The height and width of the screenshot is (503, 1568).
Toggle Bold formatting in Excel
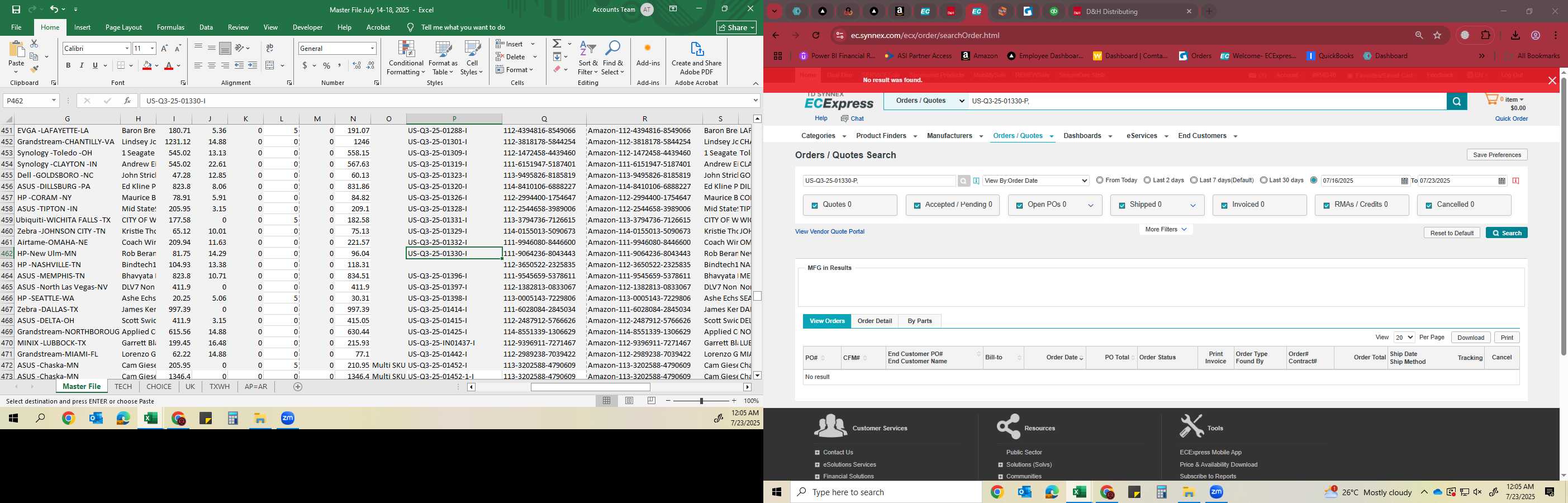pos(68,66)
